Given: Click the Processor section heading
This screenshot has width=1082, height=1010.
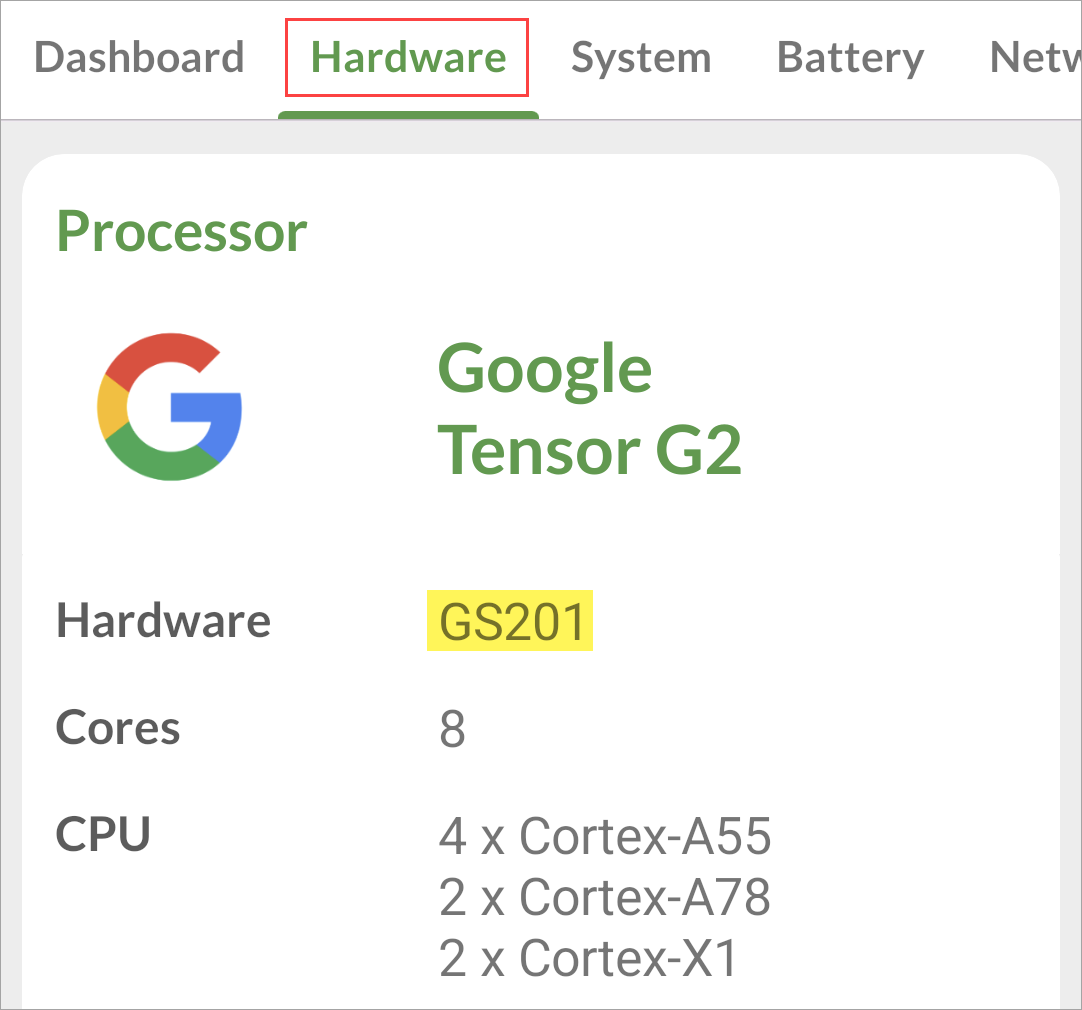Looking at the screenshot, I should coord(181,231).
